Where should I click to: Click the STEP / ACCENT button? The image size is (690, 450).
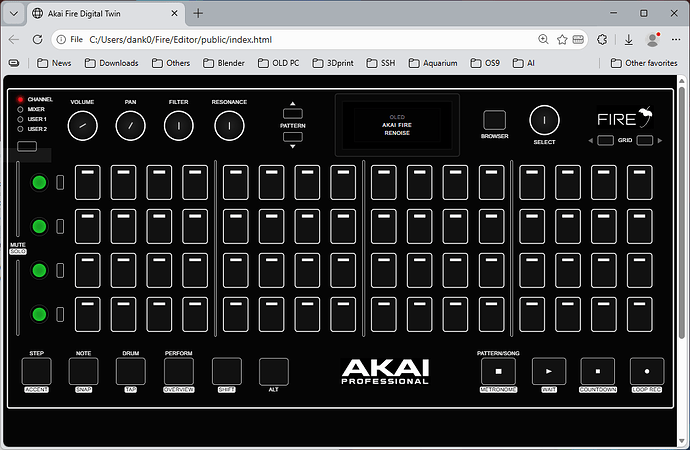tap(37, 371)
